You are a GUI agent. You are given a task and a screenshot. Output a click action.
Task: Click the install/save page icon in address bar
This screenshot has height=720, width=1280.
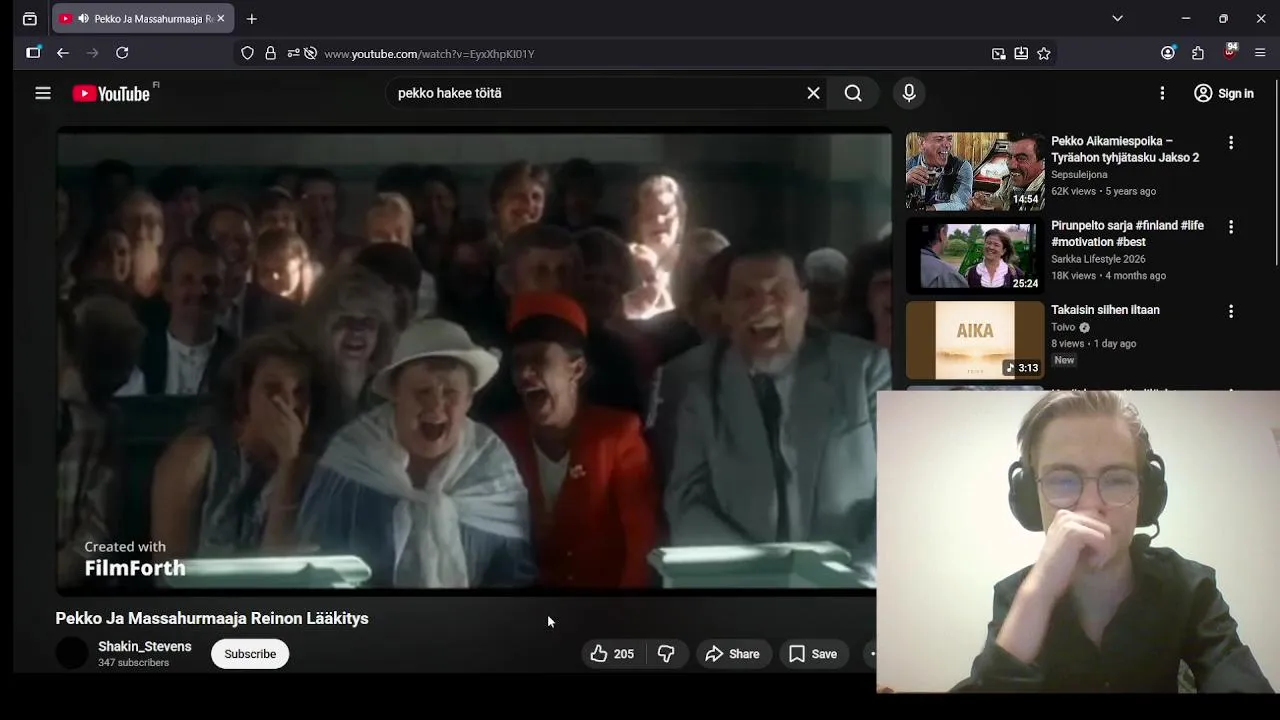pyautogui.click(x=1021, y=54)
